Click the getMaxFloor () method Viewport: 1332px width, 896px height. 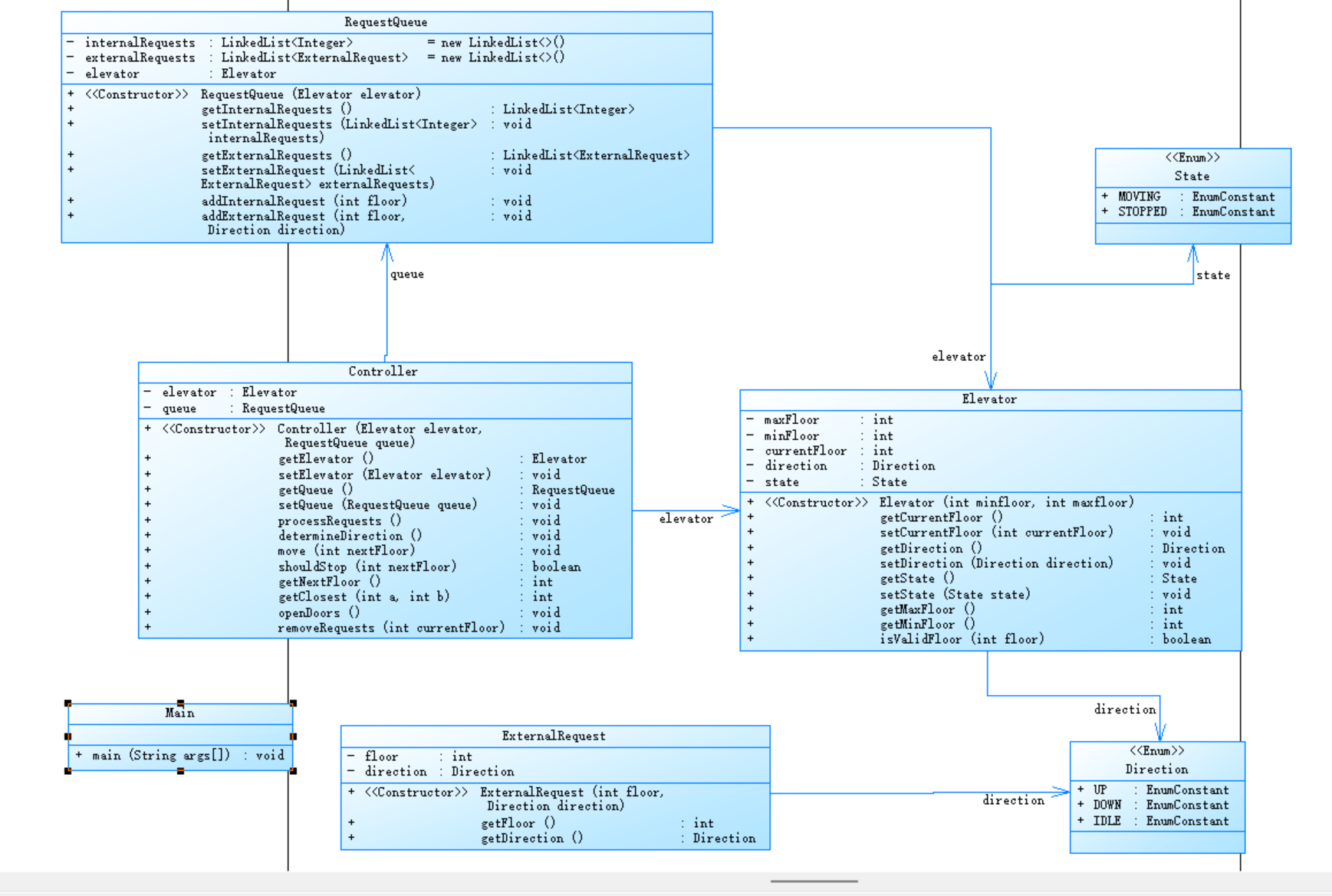pyautogui.click(x=965, y=610)
